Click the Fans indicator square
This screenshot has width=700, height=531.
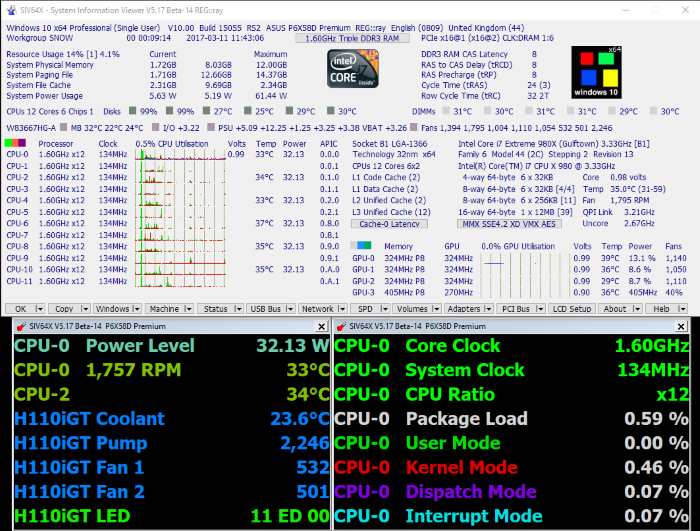pos(413,128)
